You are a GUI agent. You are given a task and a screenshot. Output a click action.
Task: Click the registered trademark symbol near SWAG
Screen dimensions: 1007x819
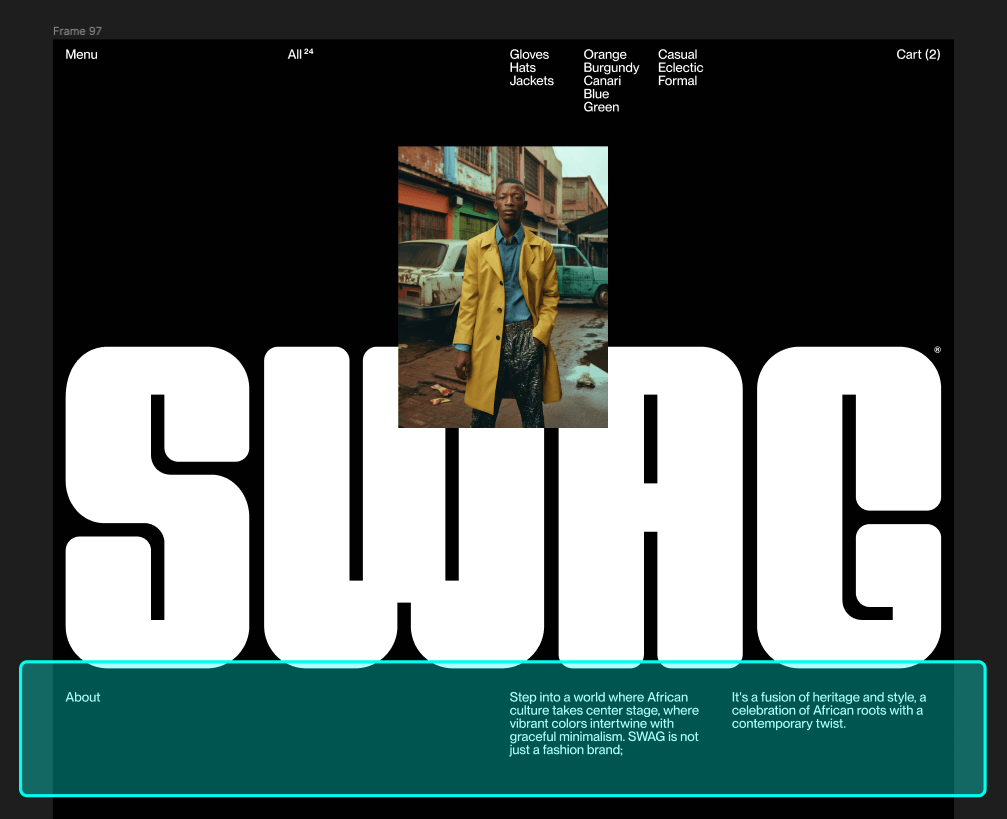936,351
